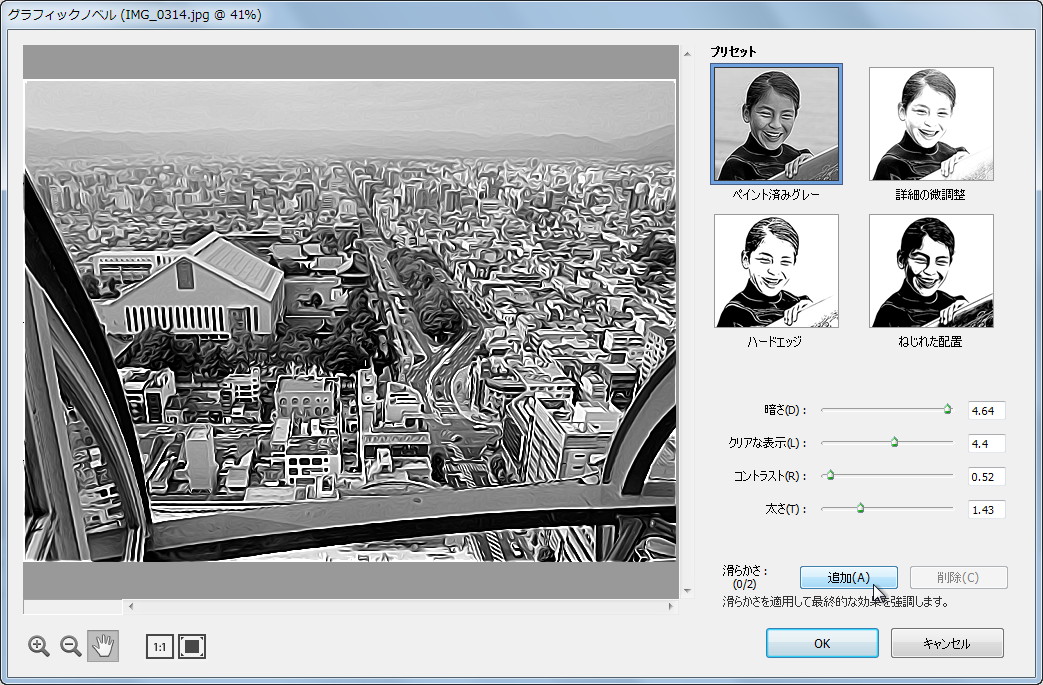Viewport: 1043px width, 685px height.
Task: Click the コントラスト slider handle
Action: 830,476
